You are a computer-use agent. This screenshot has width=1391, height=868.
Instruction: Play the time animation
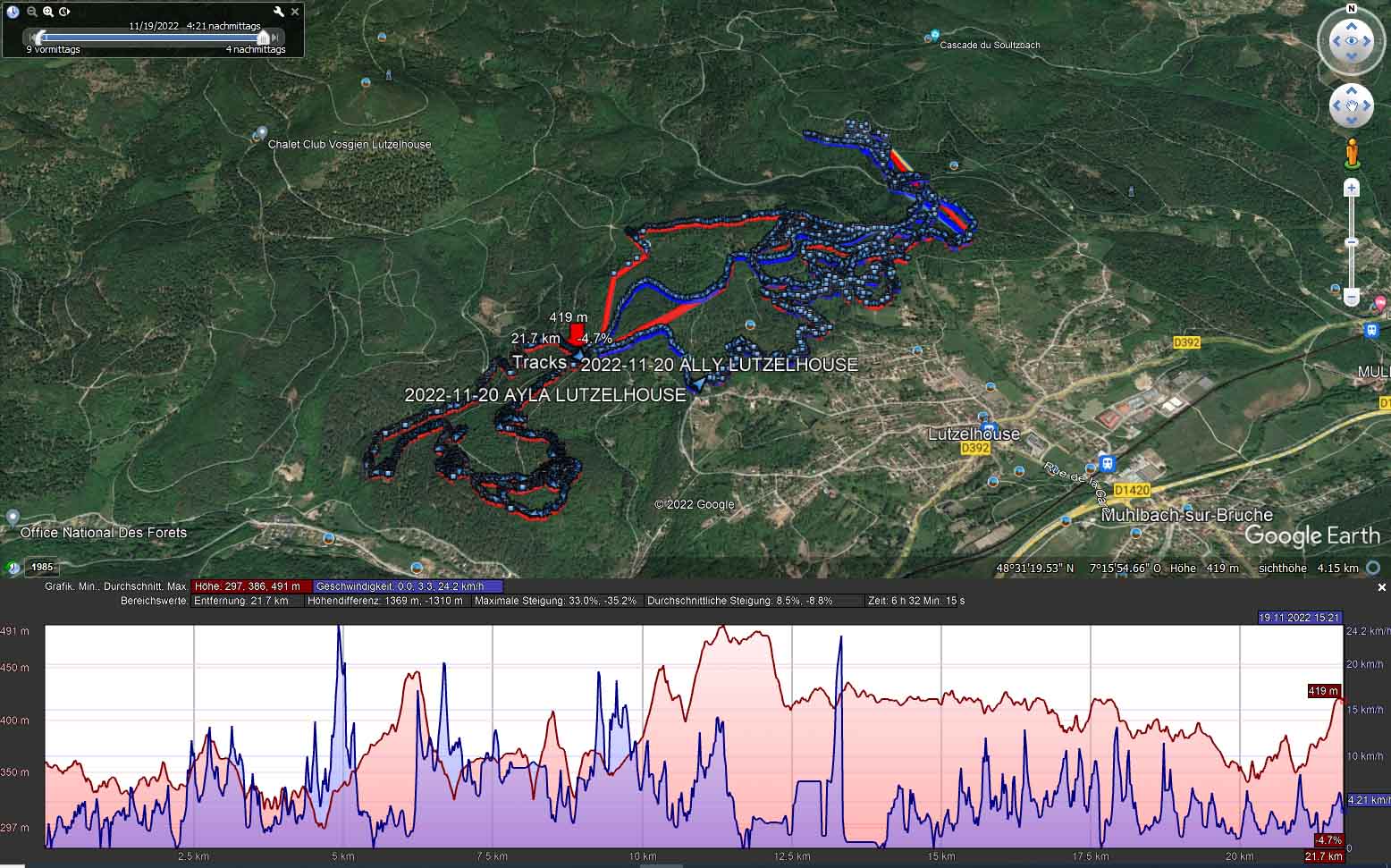tap(64, 12)
